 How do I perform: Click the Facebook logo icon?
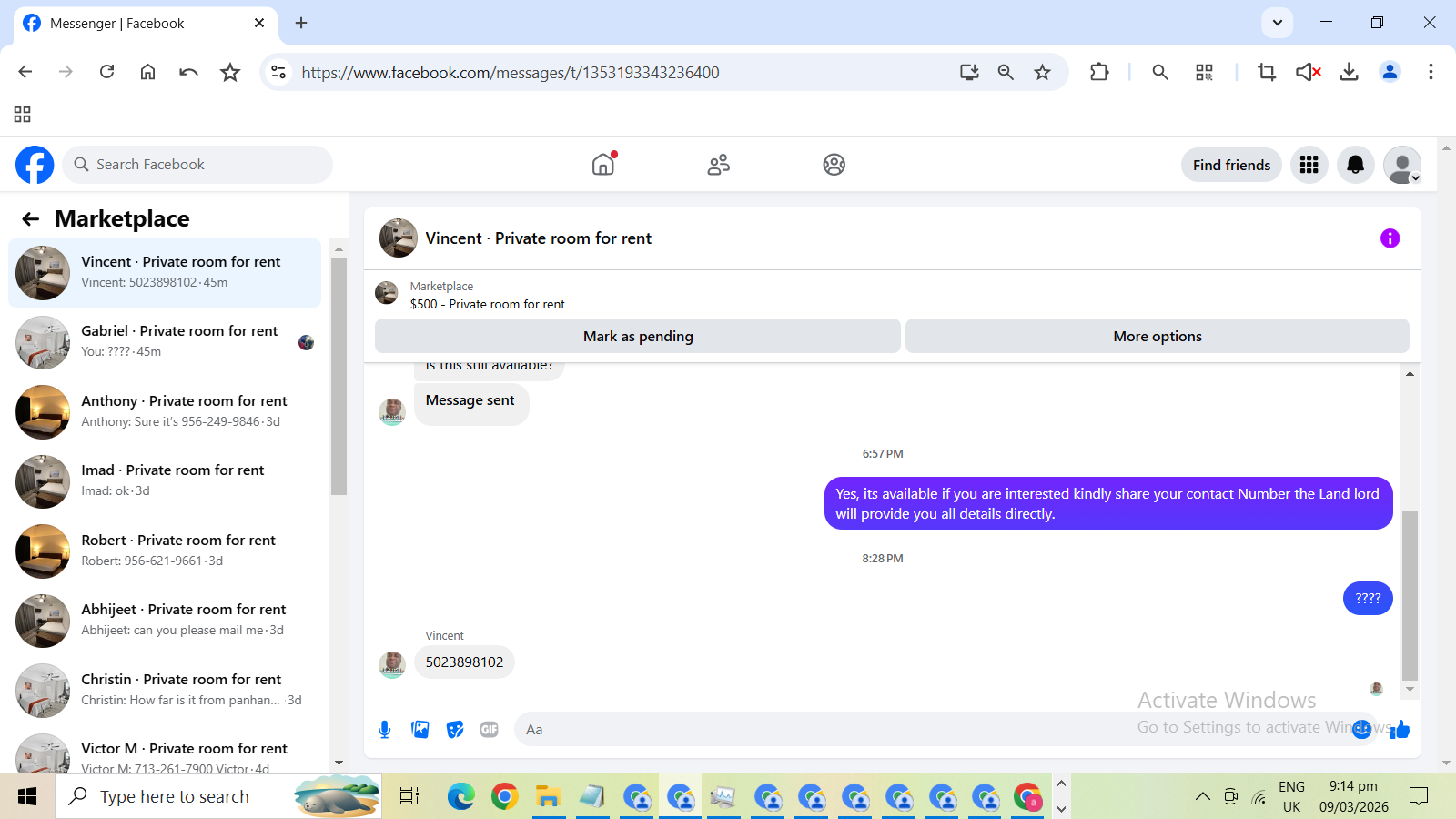(35, 165)
